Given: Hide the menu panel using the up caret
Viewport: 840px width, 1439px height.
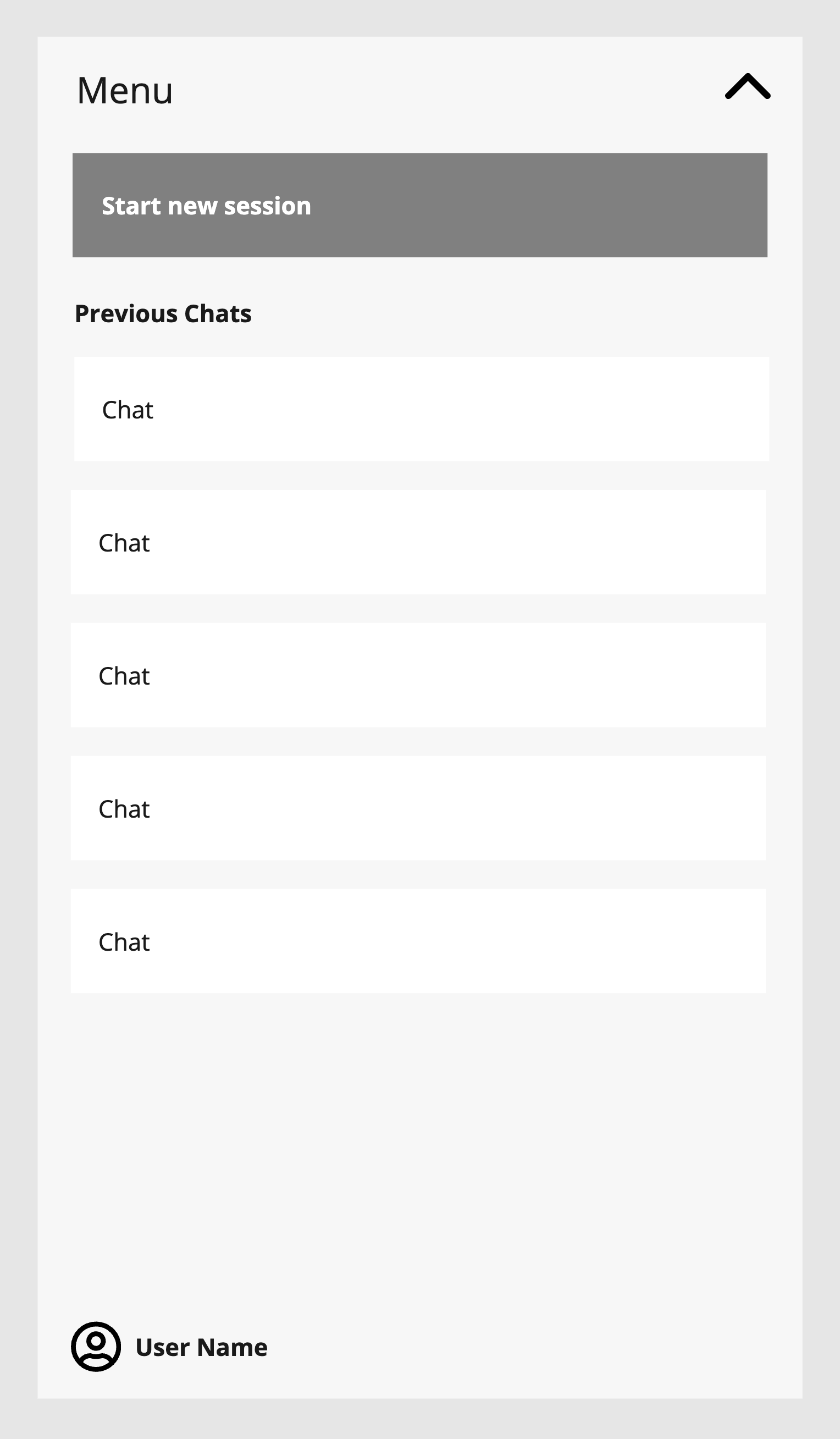Looking at the screenshot, I should pos(748,87).
